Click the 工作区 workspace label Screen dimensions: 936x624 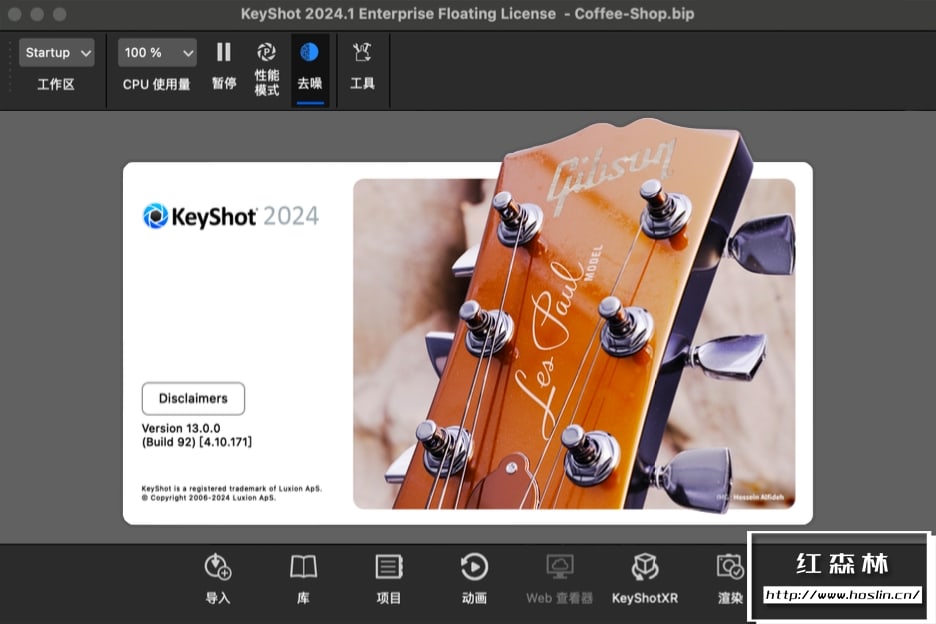pos(56,84)
